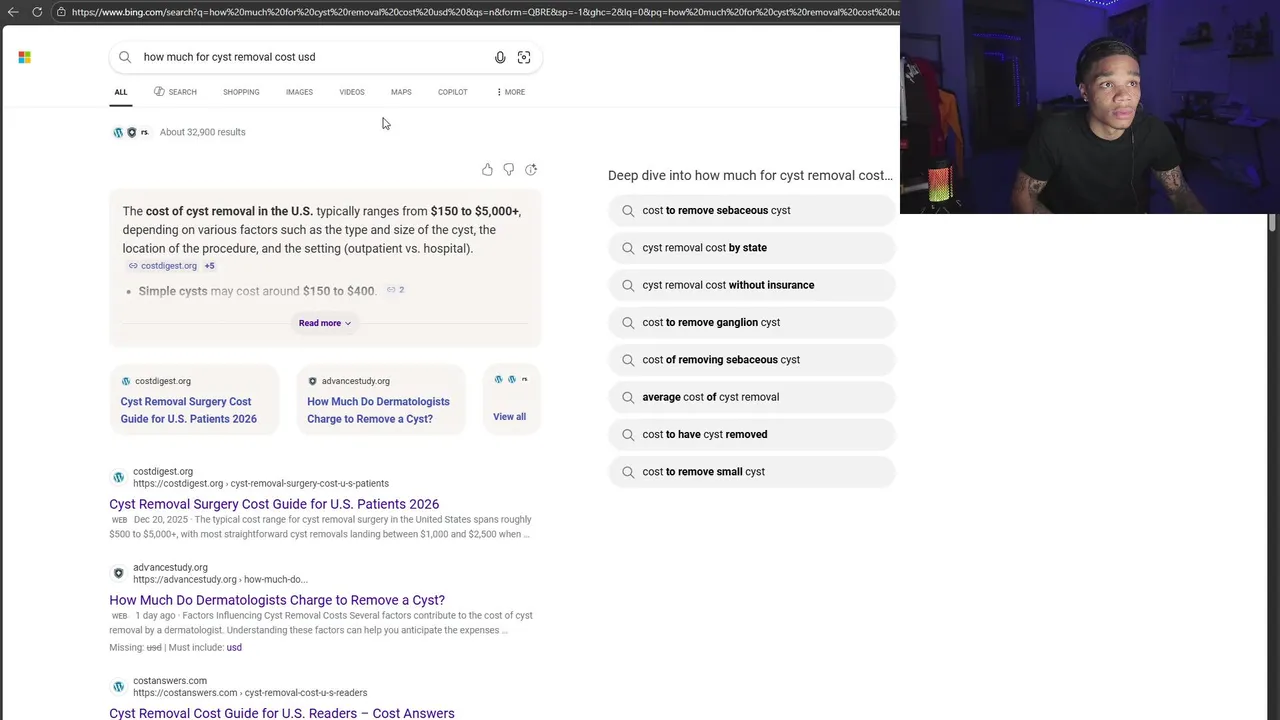Go back using the browser back arrow
The image size is (1280, 720).
(13, 12)
